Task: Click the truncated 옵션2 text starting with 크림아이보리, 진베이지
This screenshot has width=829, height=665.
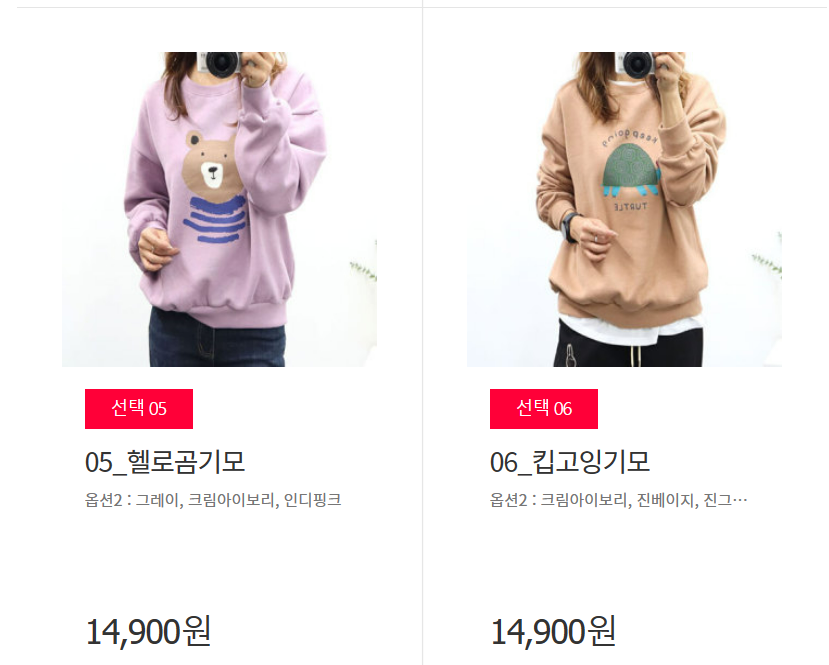Action: point(619,500)
